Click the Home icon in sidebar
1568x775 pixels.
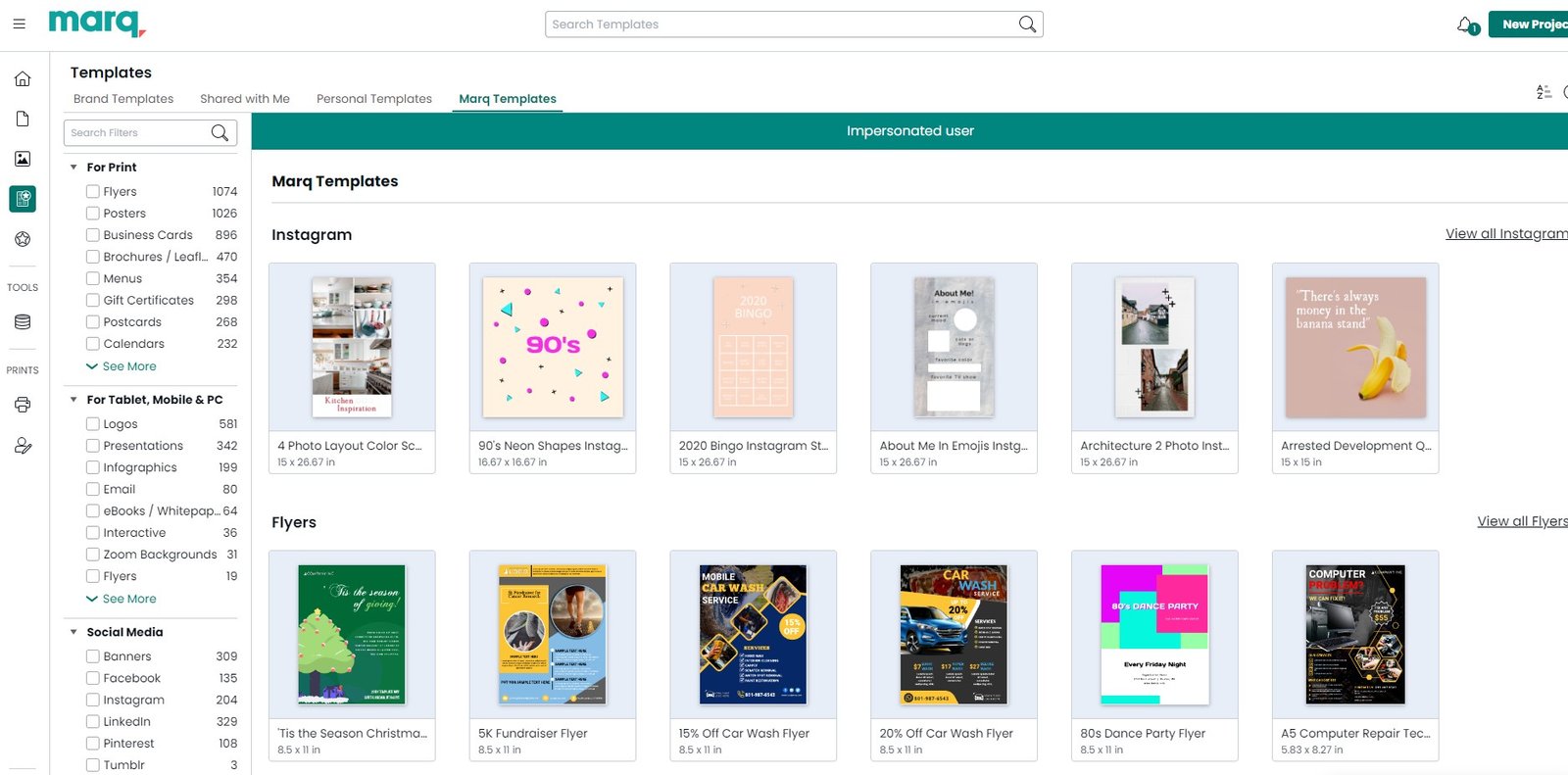tap(23, 79)
